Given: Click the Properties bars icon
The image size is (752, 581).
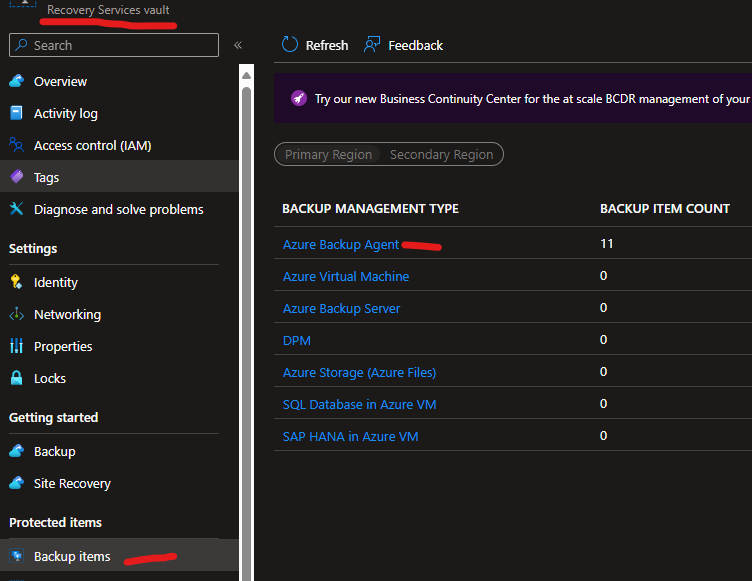Looking at the screenshot, I should pyautogui.click(x=16, y=346).
